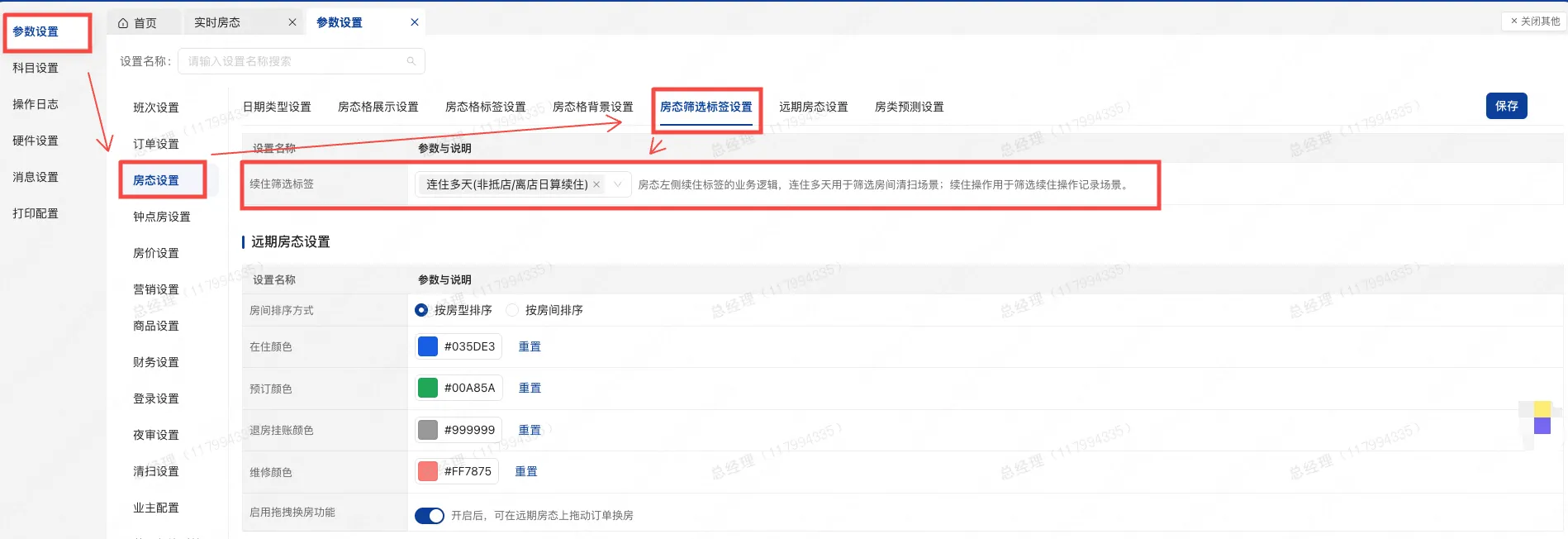Screen dimensions: 1568x539
Task: Reset the 预订颜色 with 重置
Action: click(x=530, y=388)
